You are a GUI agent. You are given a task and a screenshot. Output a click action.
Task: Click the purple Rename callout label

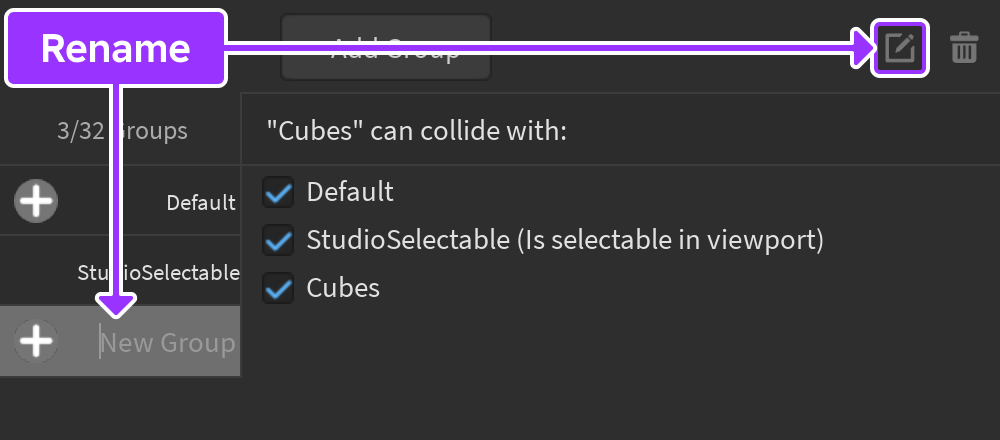click(x=116, y=48)
